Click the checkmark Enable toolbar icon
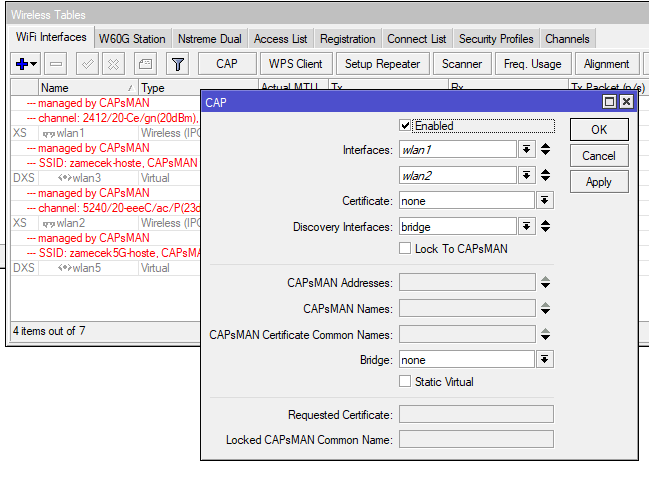Screen dimensions: 649x479 pyautogui.click(x=87, y=64)
